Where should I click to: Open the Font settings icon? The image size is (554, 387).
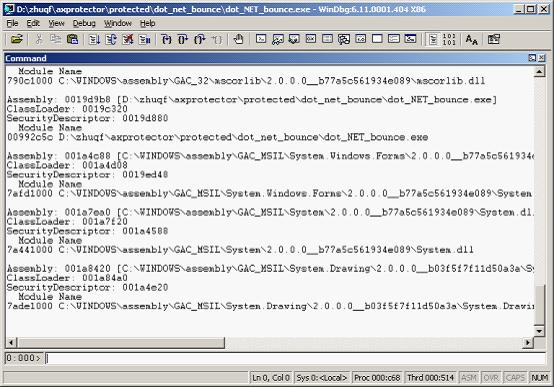(x=471, y=39)
